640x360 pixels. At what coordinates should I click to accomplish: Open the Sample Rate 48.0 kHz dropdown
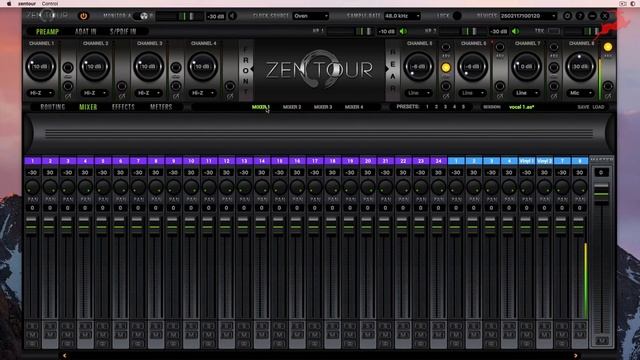point(402,16)
